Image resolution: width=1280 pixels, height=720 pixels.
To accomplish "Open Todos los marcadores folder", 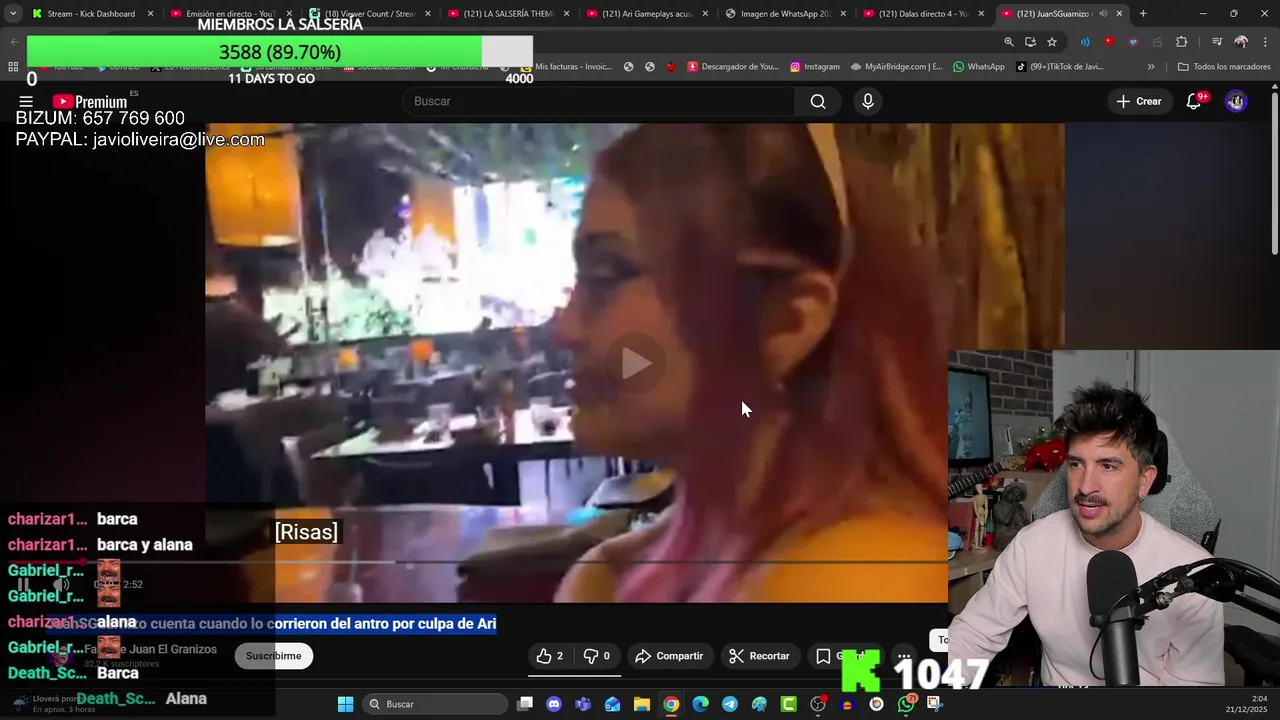I will (1224, 67).
